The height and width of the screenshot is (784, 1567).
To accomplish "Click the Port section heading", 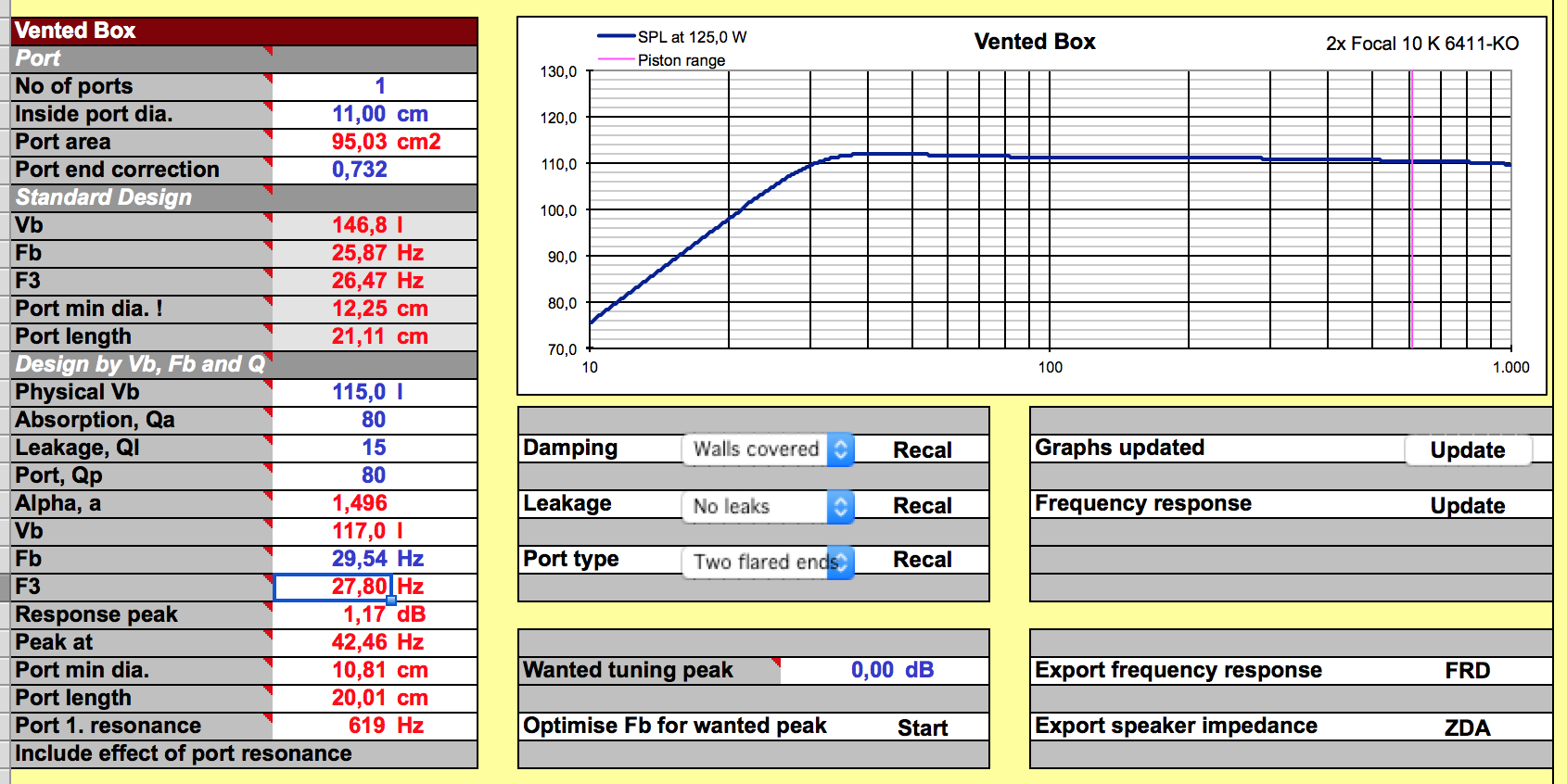I will pyautogui.click(x=245, y=58).
